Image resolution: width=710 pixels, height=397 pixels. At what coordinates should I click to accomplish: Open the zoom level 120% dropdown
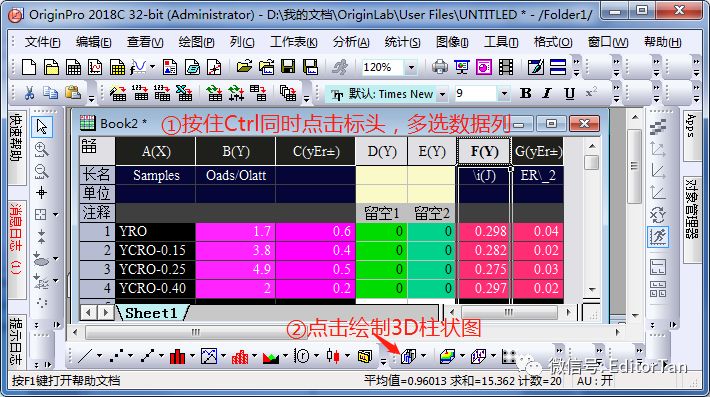point(411,67)
